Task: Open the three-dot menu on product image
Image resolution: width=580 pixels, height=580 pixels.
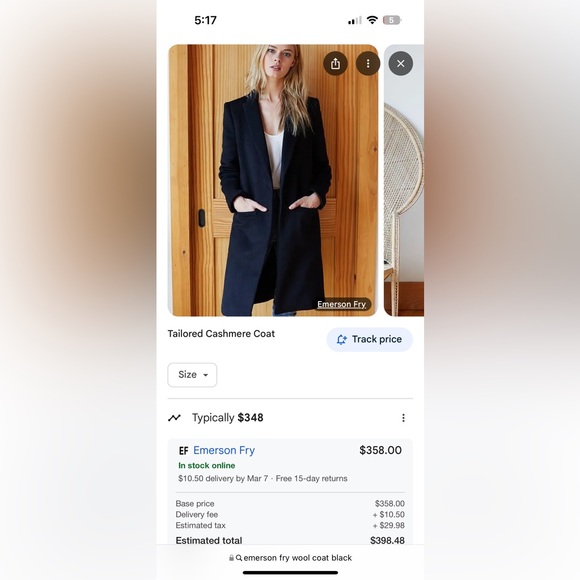Action: point(368,64)
